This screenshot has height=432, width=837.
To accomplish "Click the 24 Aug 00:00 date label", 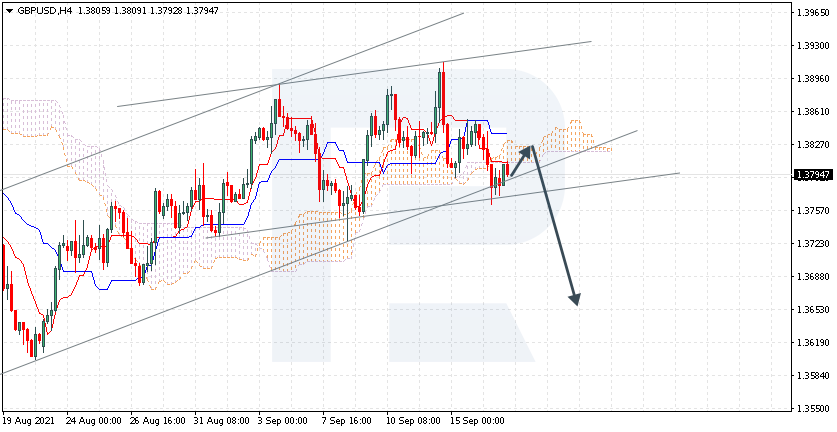I will pos(92,422).
